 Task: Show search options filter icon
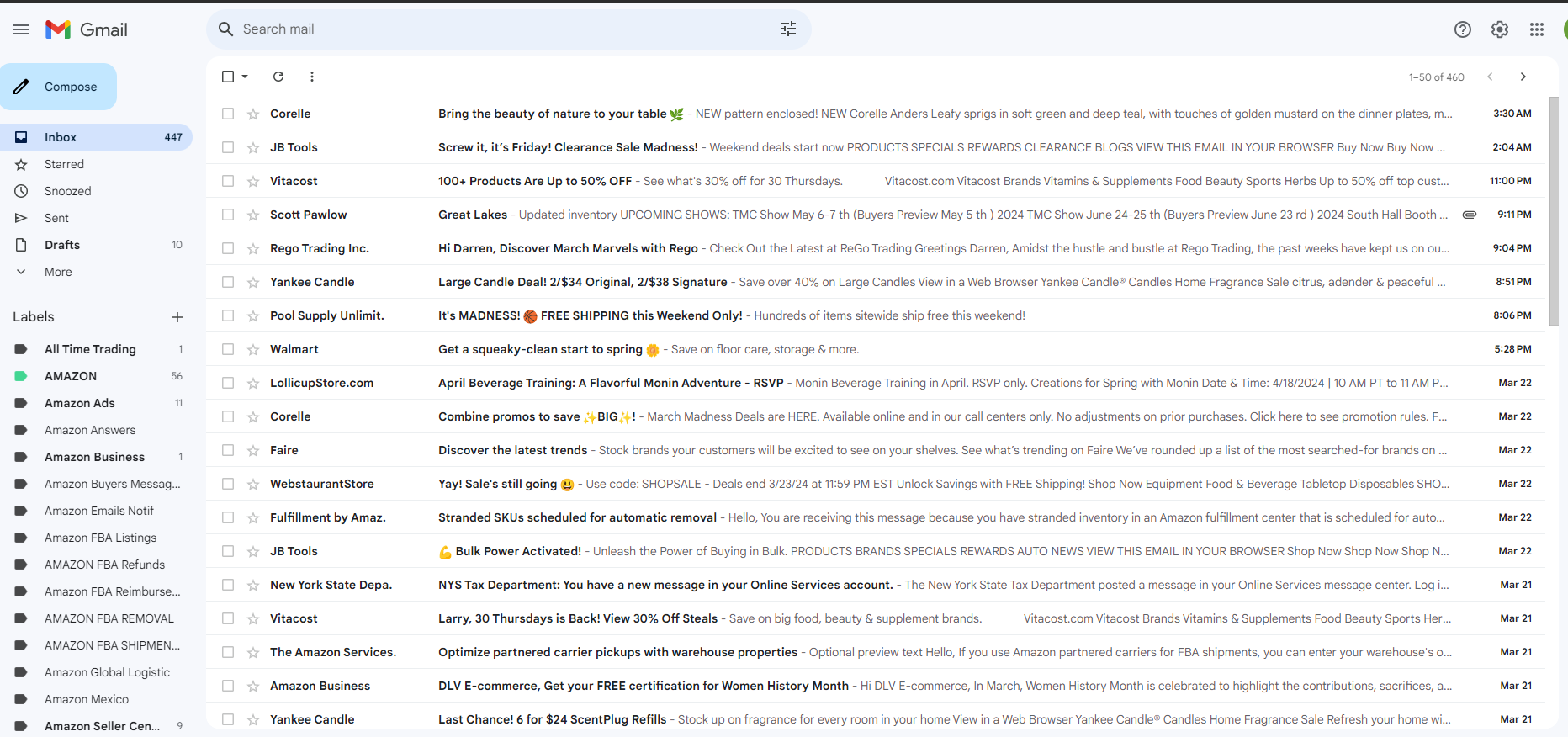(x=788, y=29)
